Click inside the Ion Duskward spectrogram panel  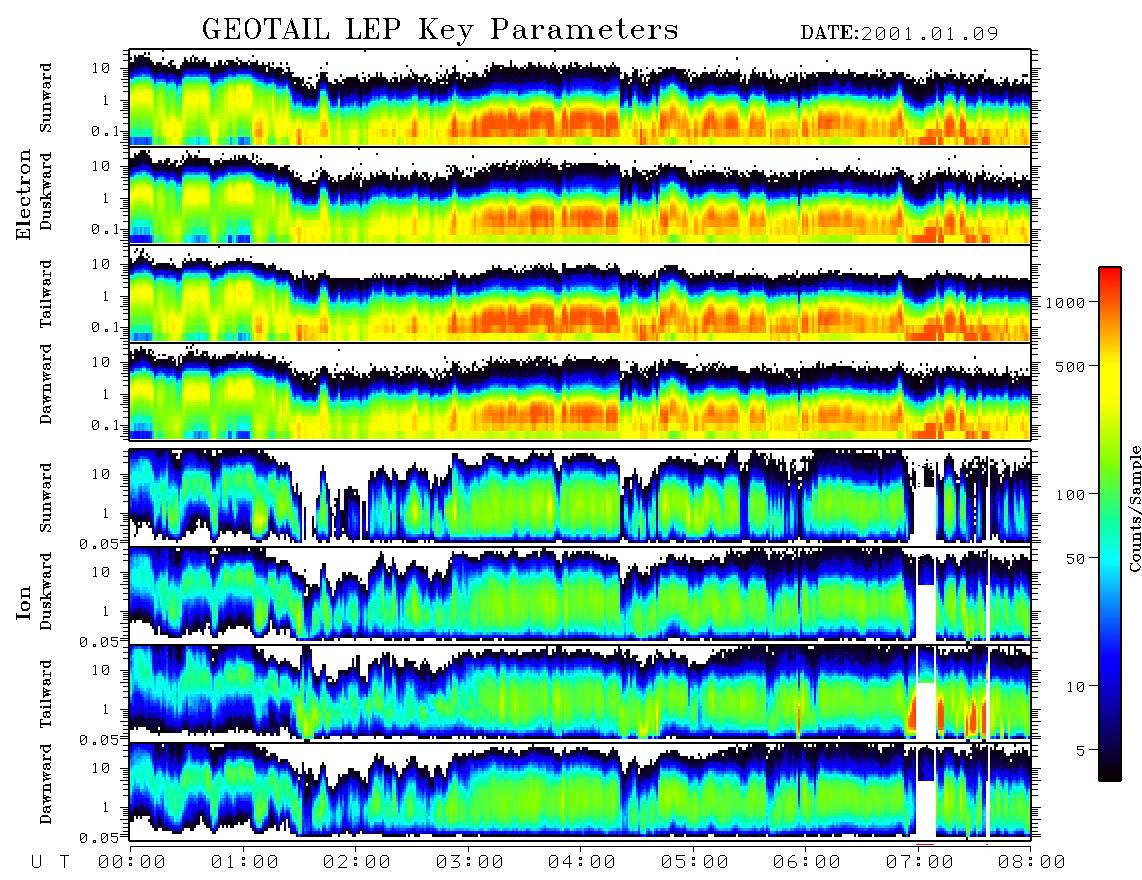click(x=580, y=594)
